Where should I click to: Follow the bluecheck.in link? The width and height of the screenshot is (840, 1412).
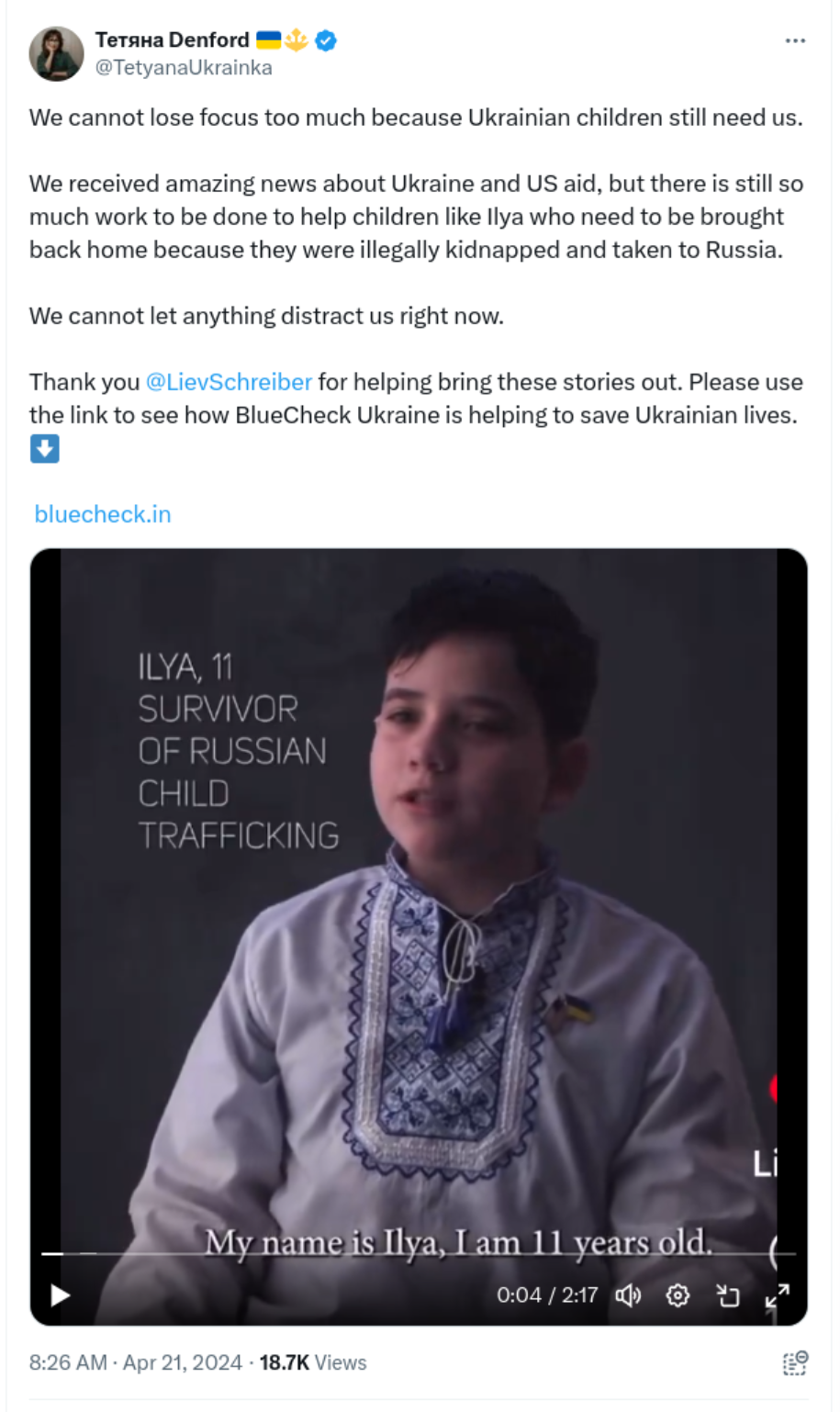tap(103, 514)
